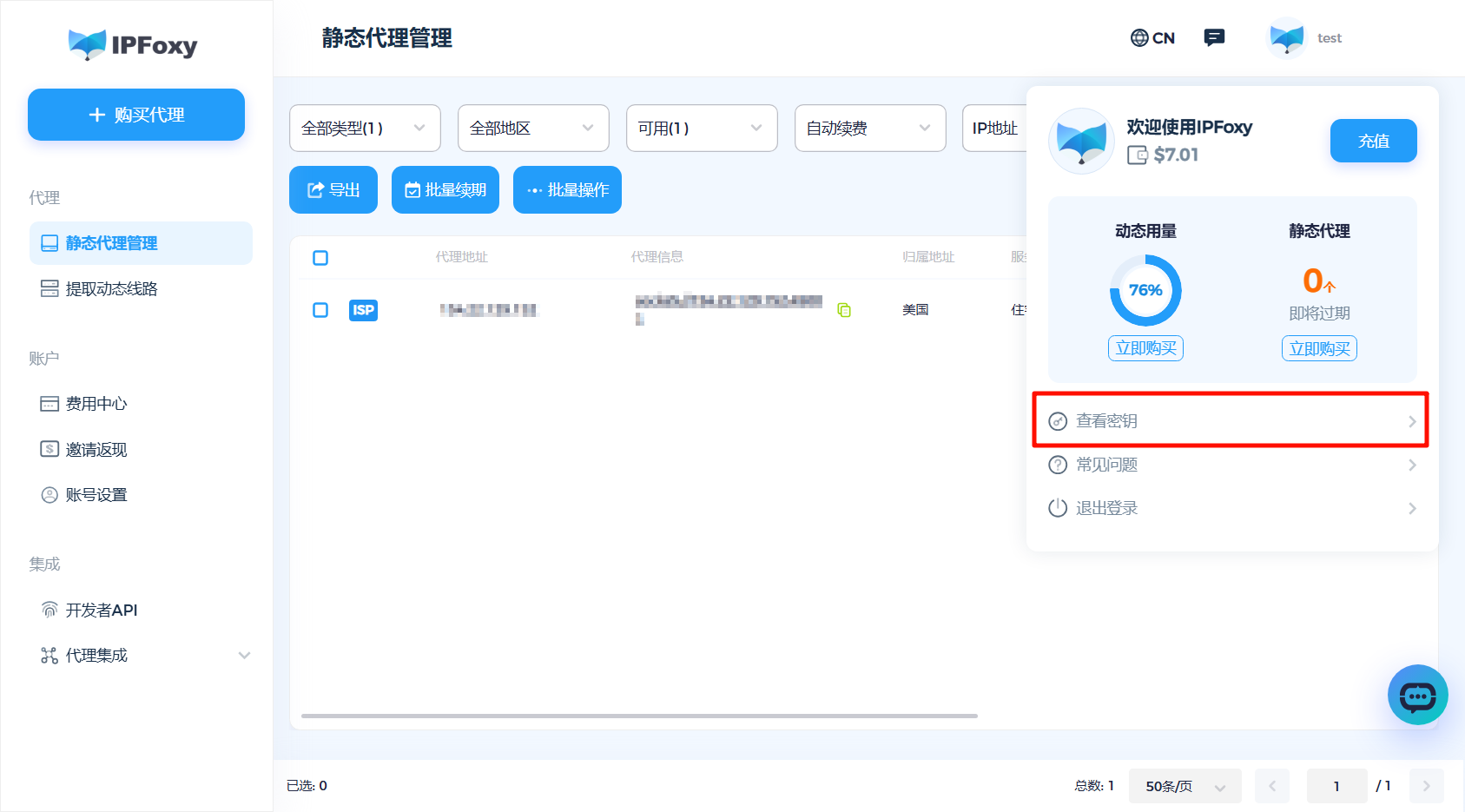1465x812 pixels.
Task: Select the 批量操作 batch actions icon
Action: click(535, 189)
